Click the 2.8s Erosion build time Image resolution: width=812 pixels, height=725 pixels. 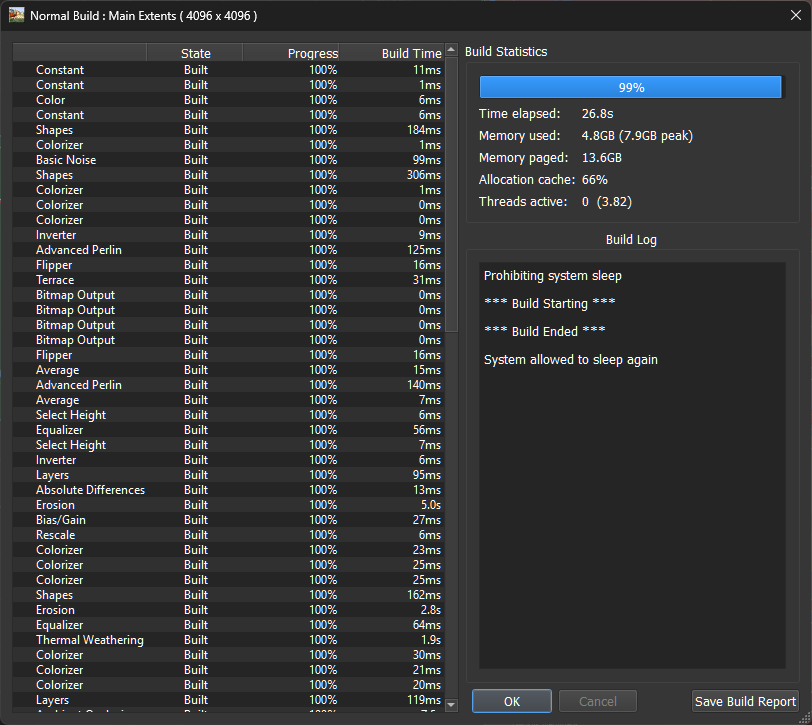[x=431, y=610]
